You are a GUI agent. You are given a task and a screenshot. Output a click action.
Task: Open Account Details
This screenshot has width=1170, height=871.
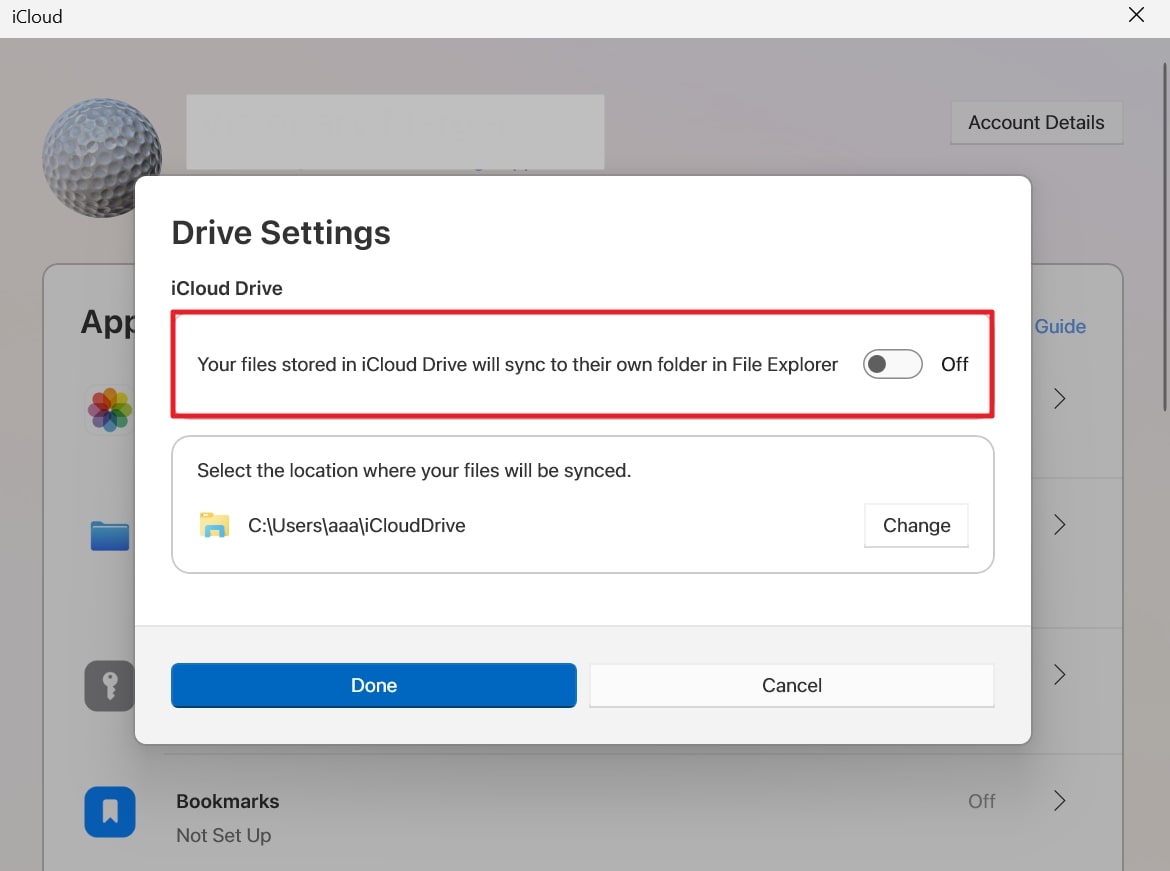click(x=1036, y=123)
